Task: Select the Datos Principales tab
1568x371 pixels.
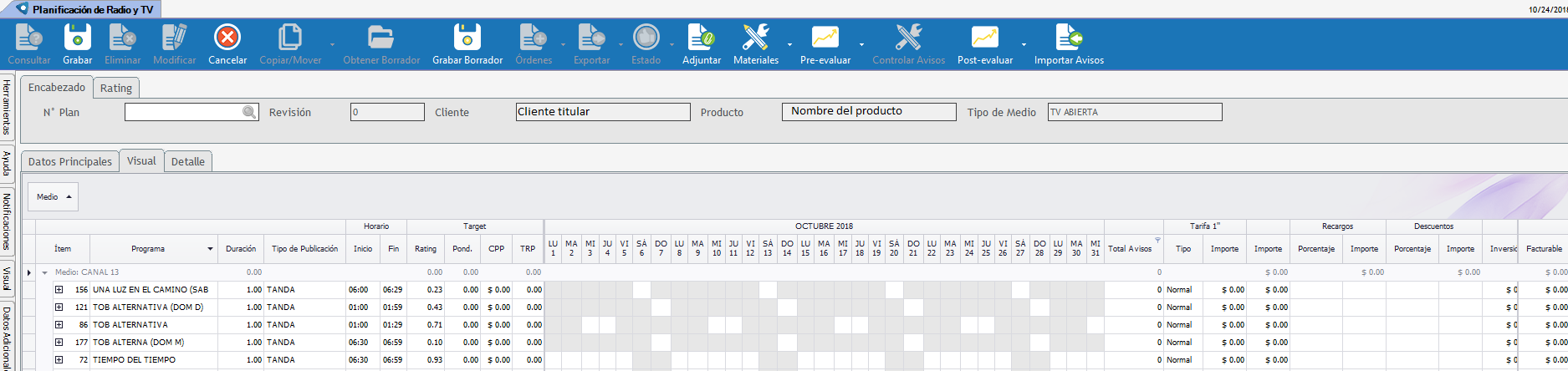Action: [x=69, y=161]
